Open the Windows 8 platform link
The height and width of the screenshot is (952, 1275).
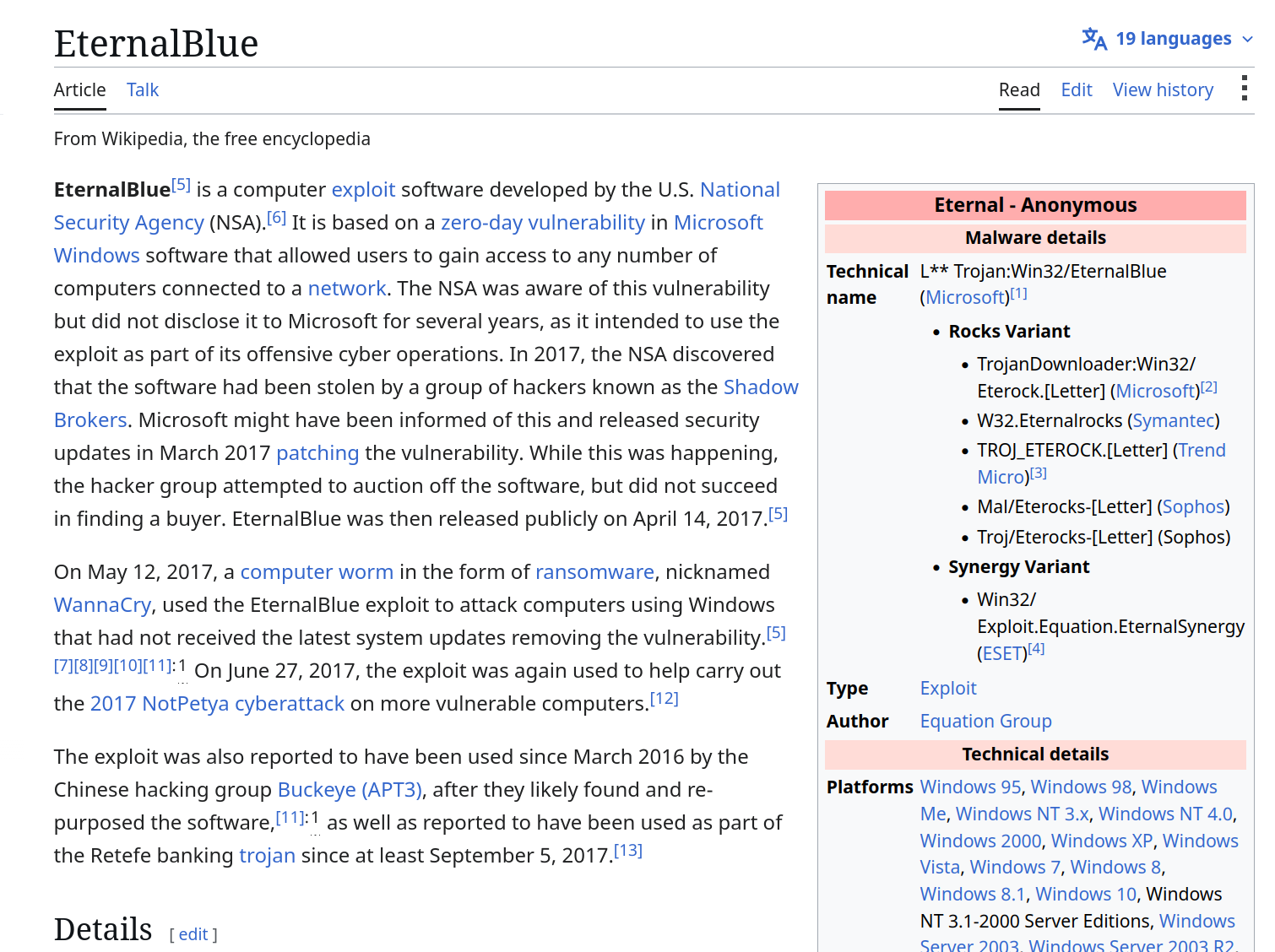1116,867
